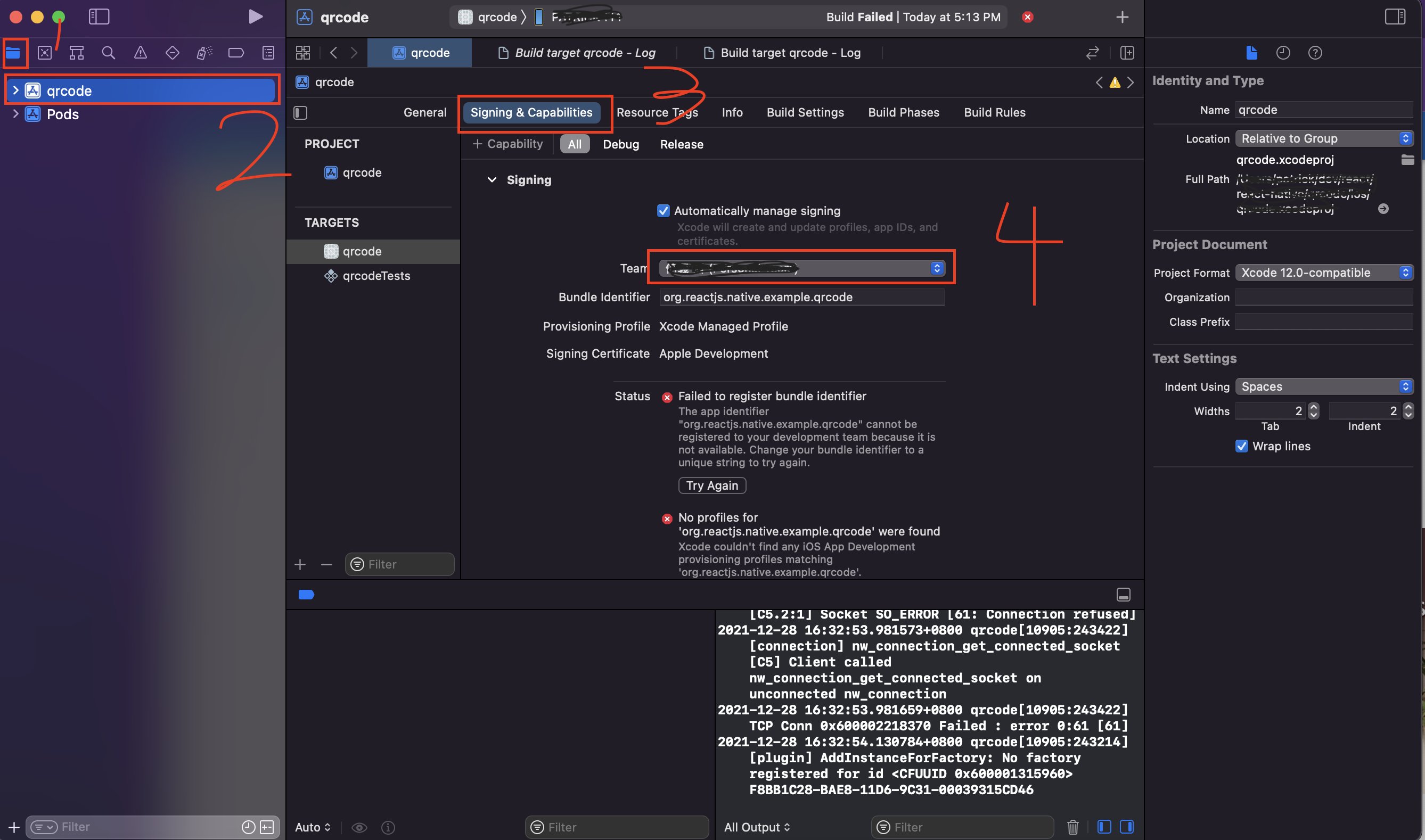Show Quick Help inspector icon
This screenshot has height=840, width=1425.
[x=1315, y=53]
